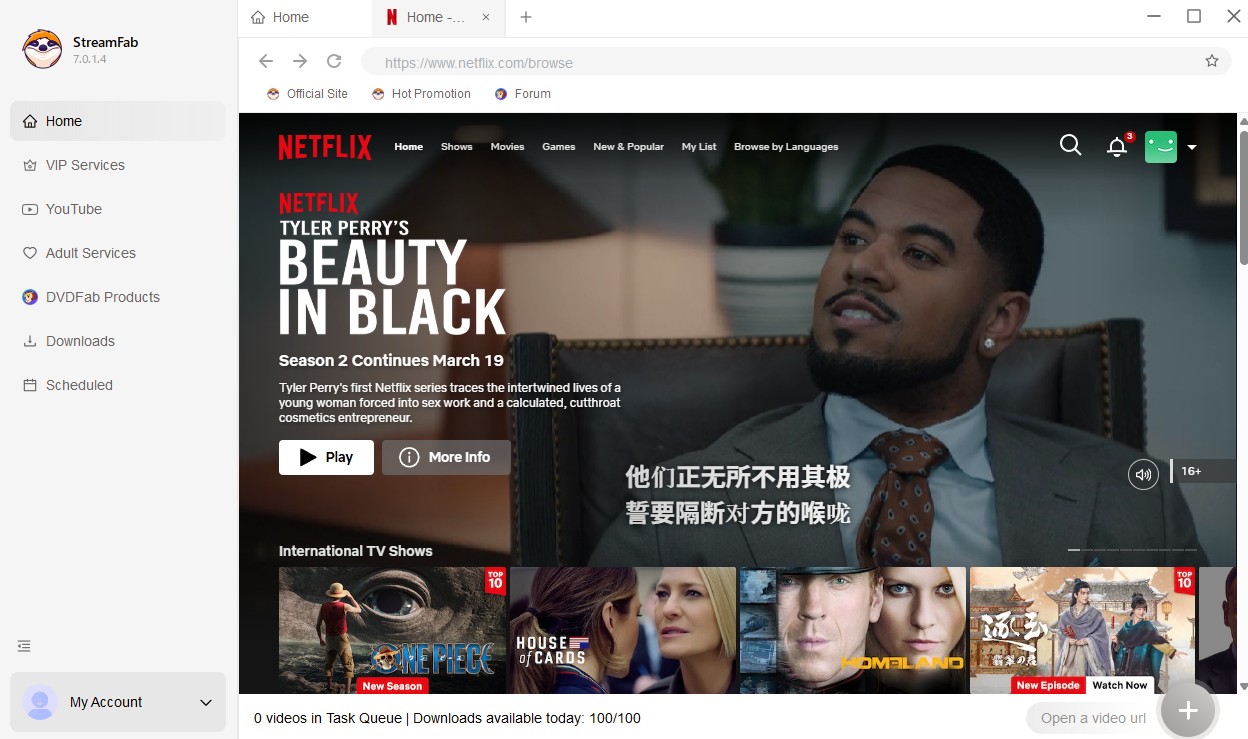1248x739 pixels.
Task: Mute the trailer audio speaker icon
Action: tap(1143, 474)
